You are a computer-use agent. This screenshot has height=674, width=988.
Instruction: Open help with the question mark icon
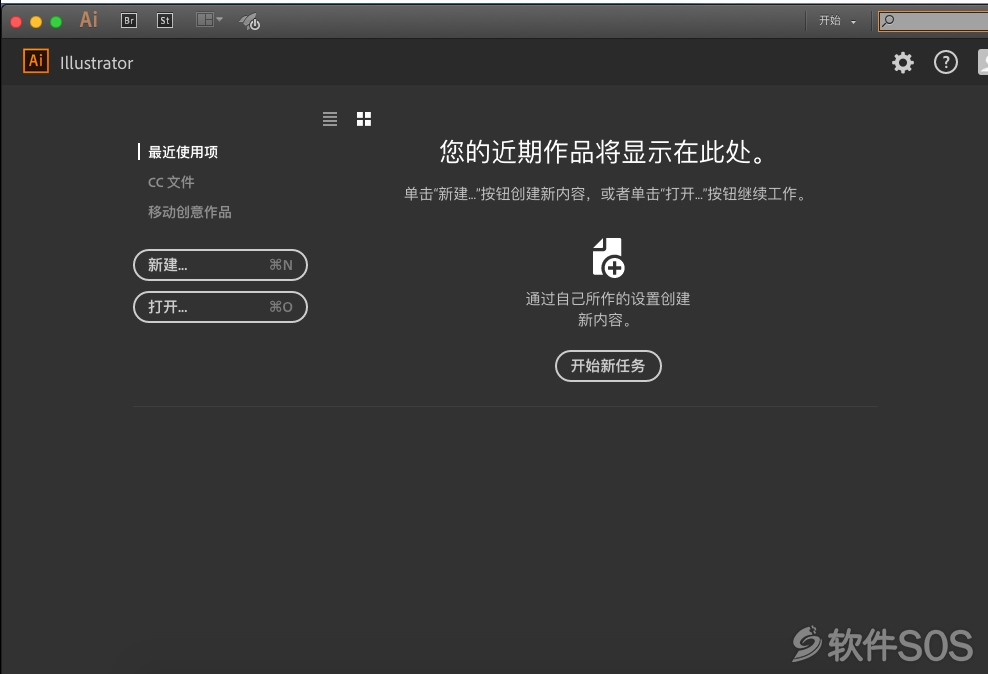click(945, 62)
